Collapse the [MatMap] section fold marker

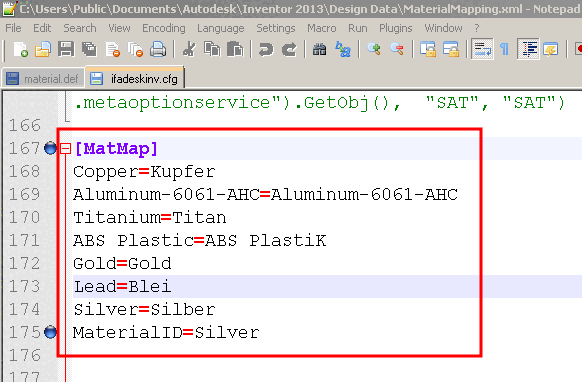(65, 149)
